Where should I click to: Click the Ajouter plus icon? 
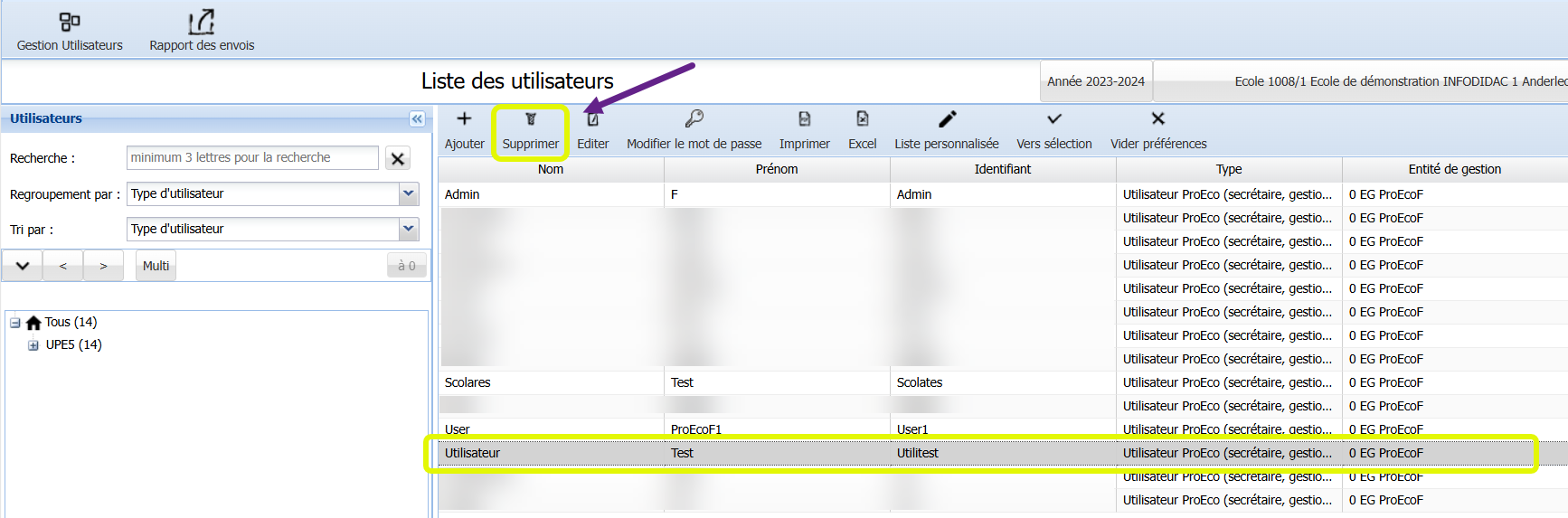point(464,119)
